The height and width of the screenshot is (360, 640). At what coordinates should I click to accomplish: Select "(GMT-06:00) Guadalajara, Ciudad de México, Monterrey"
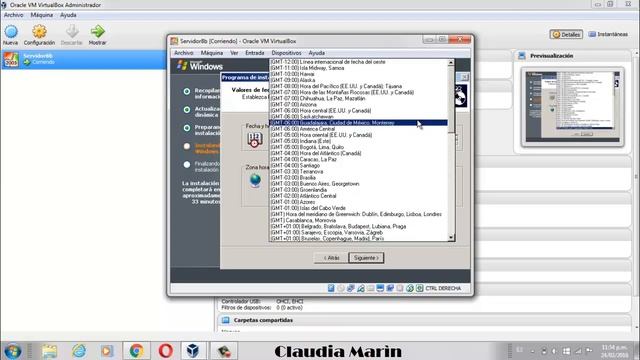tap(358, 123)
